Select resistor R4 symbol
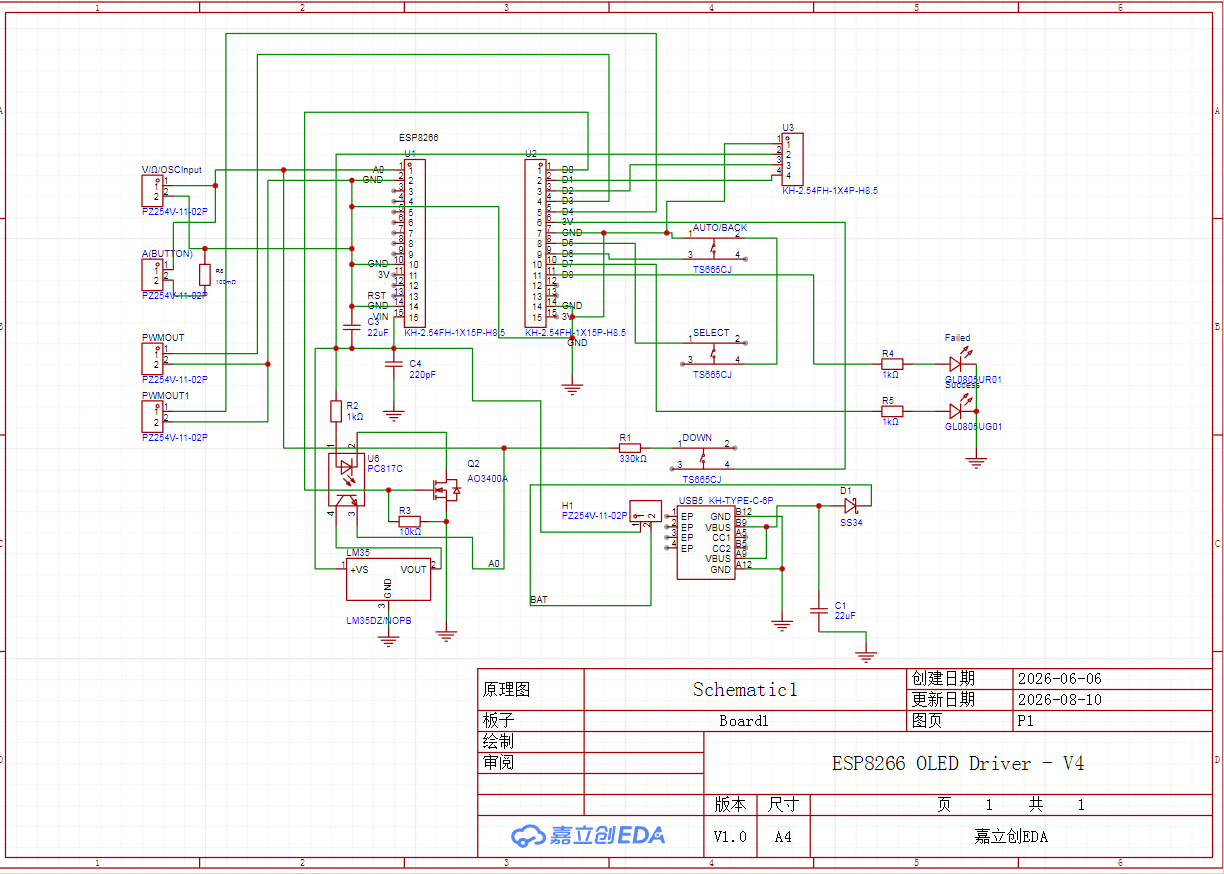This screenshot has height=874, width=1224. (891, 365)
